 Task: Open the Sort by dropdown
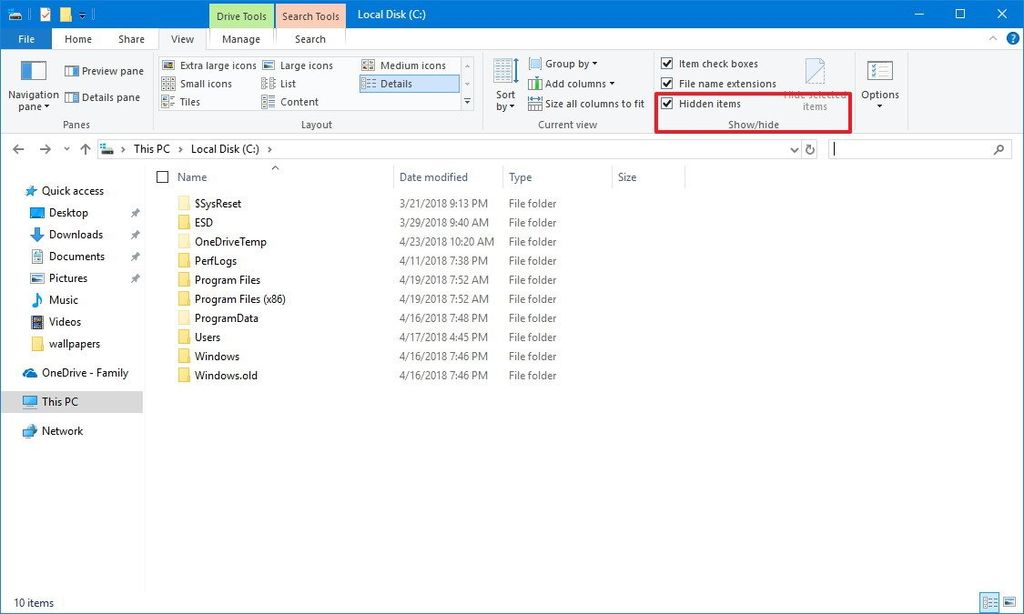(504, 86)
